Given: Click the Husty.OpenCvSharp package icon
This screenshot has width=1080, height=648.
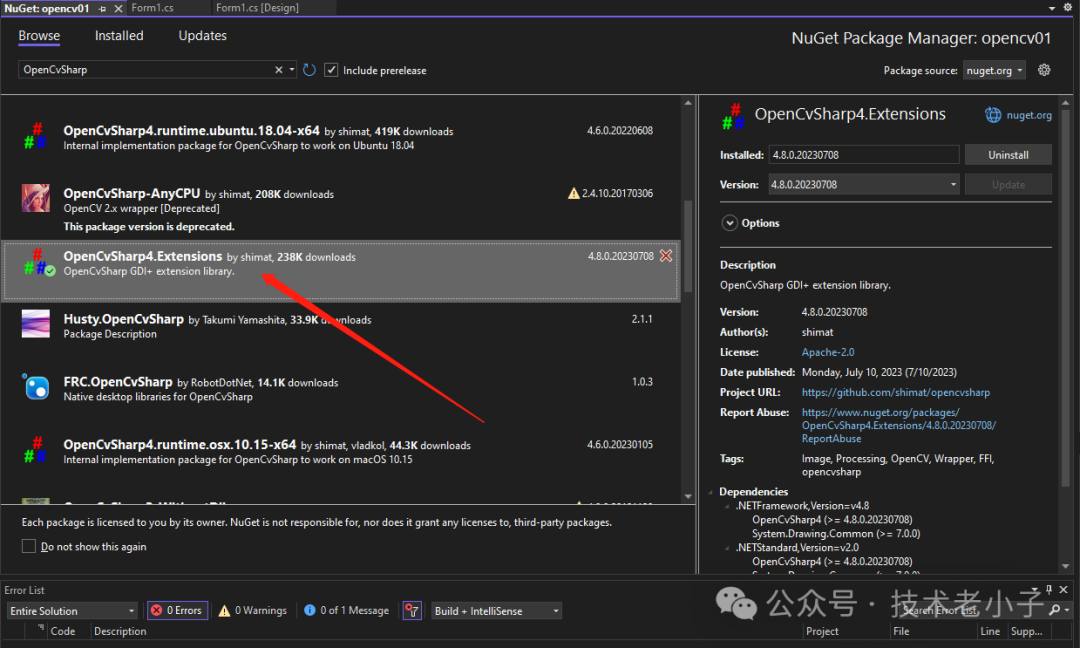Looking at the screenshot, I should tap(36, 324).
